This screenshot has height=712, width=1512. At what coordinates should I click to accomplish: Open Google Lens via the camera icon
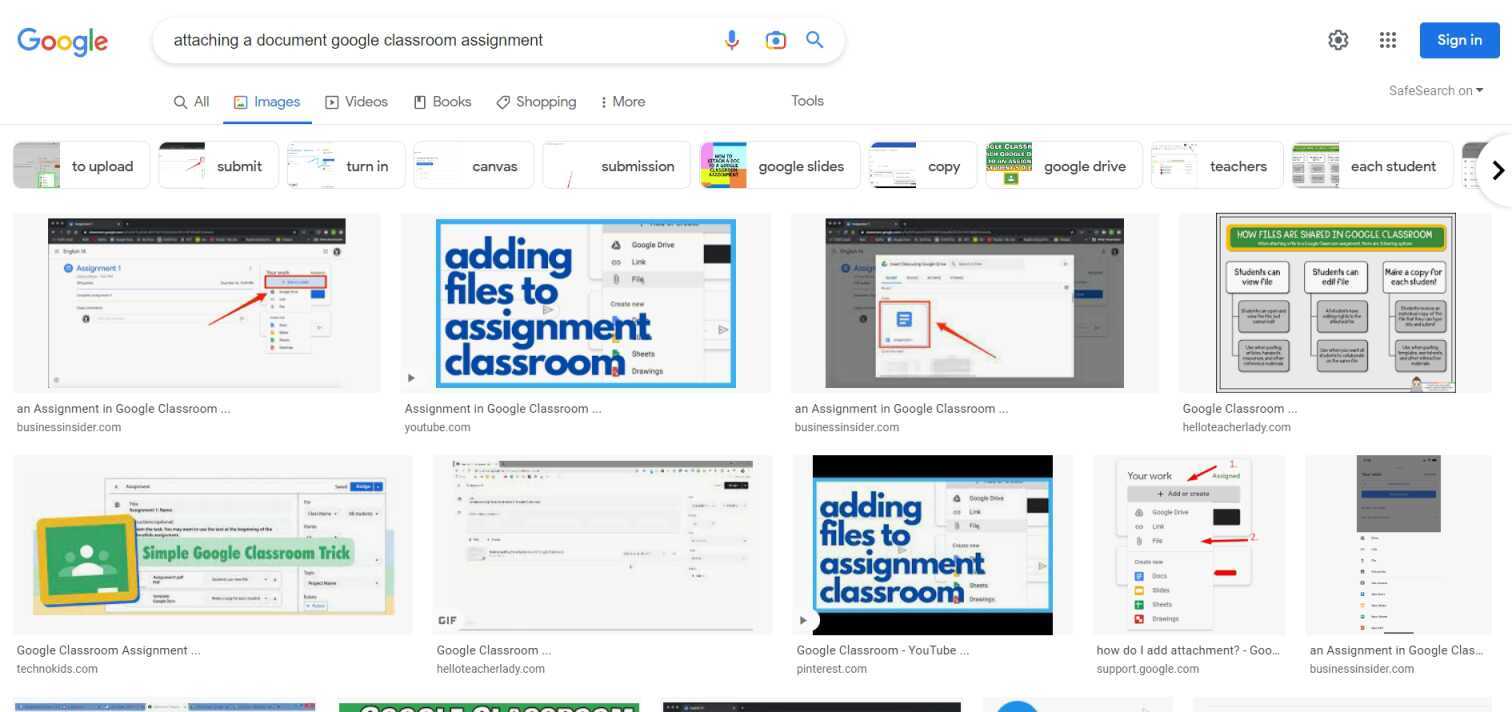[776, 40]
